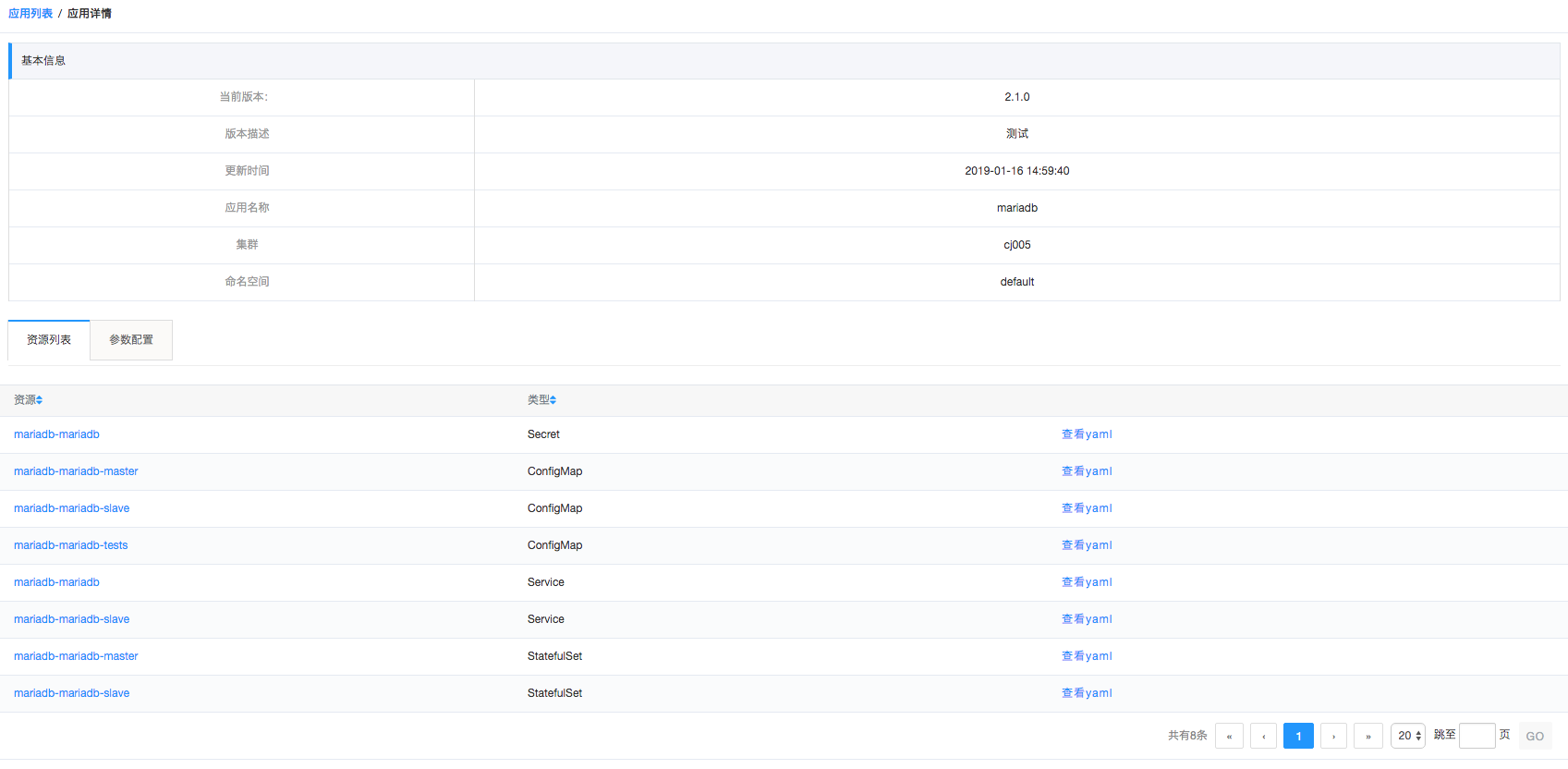
Task: Sort by the 类型 column sort icon
Action: (553, 400)
